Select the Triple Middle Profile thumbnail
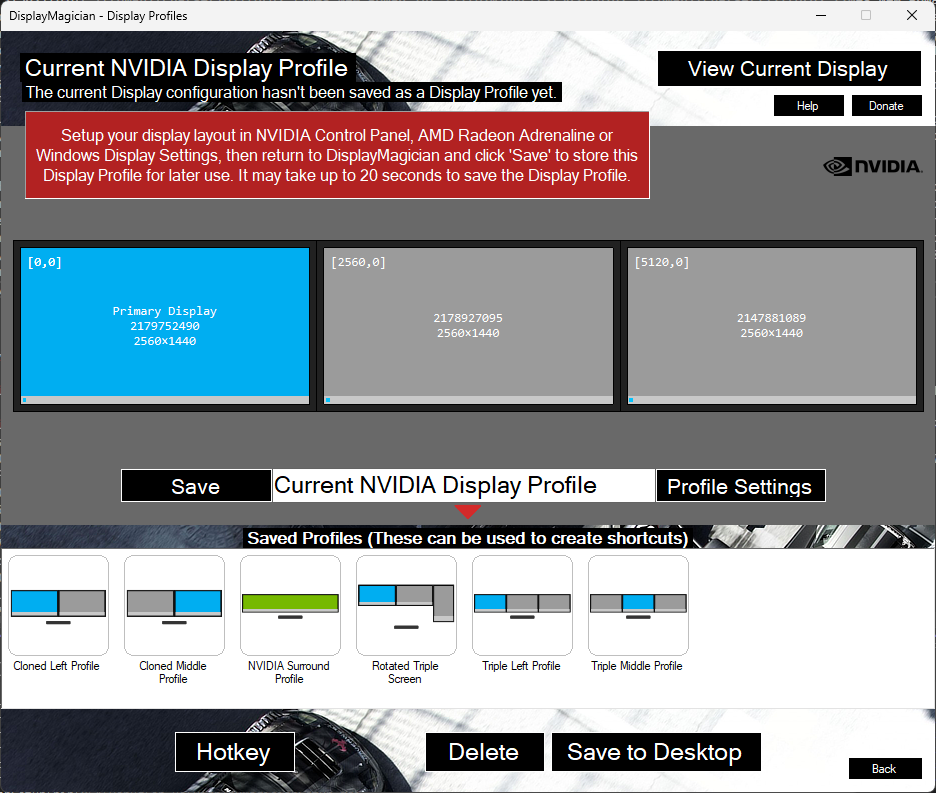The image size is (936, 793). tap(638, 605)
